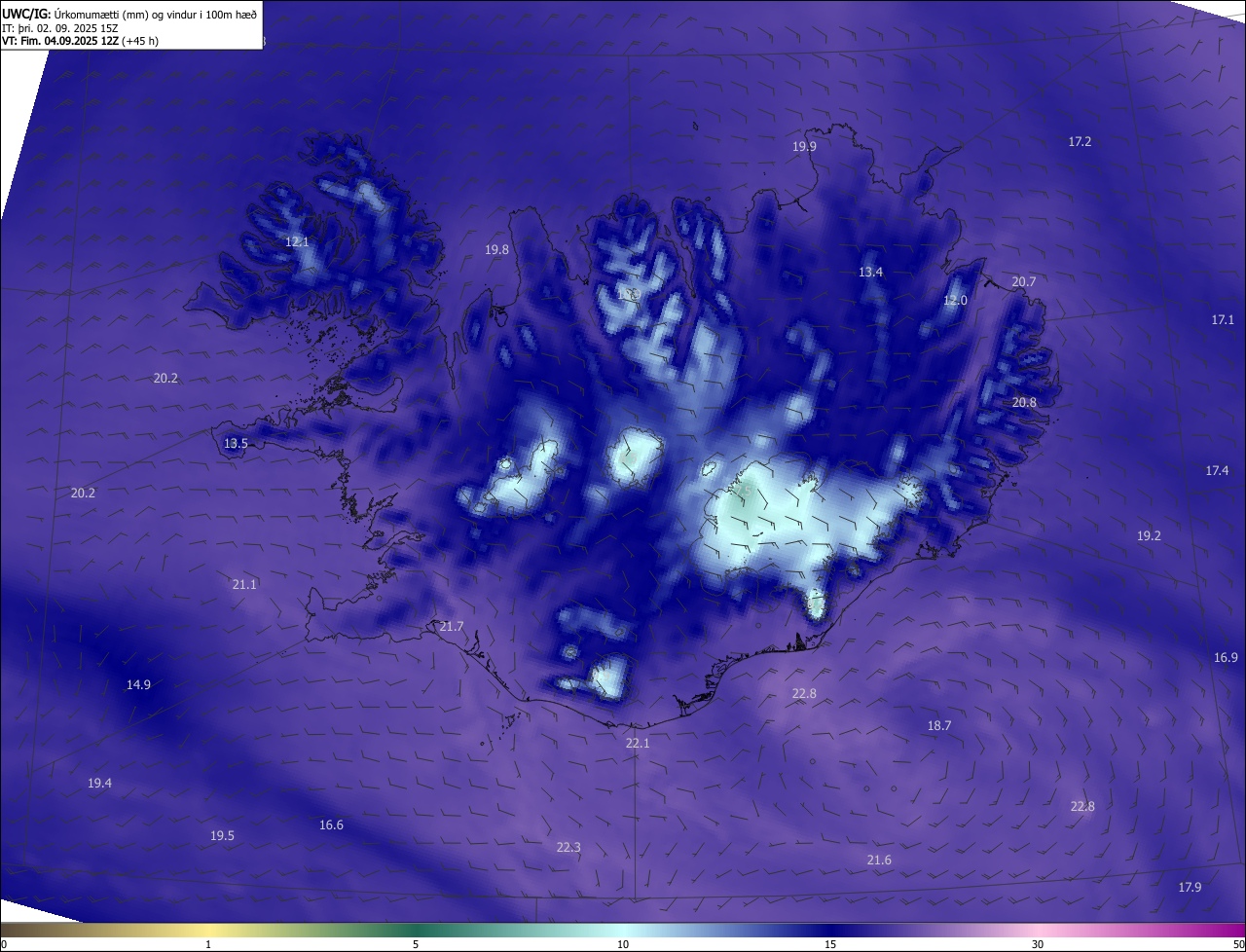Click the 1 tick on the color scale
Viewport: 1246px width, 952px height.
(x=208, y=944)
